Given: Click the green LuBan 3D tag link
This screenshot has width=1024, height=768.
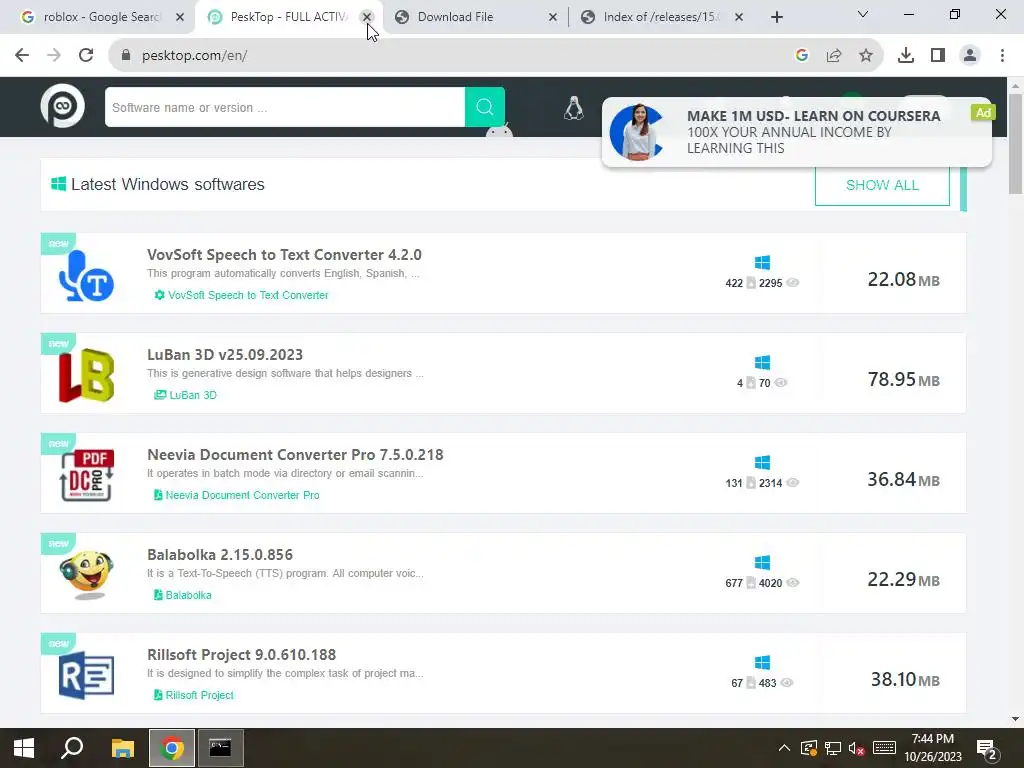Looking at the screenshot, I should pos(185,395).
